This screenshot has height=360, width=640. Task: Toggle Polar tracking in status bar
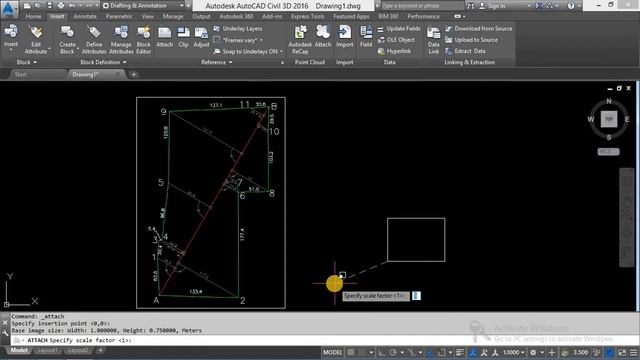coord(393,352)
